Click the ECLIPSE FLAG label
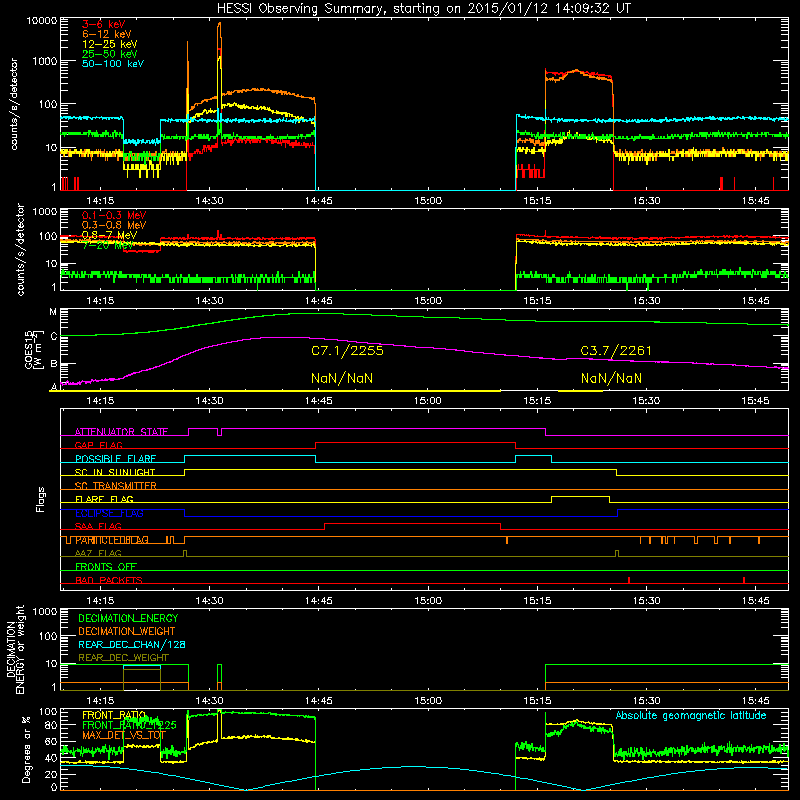800x800 pixels. pos(109,513)
